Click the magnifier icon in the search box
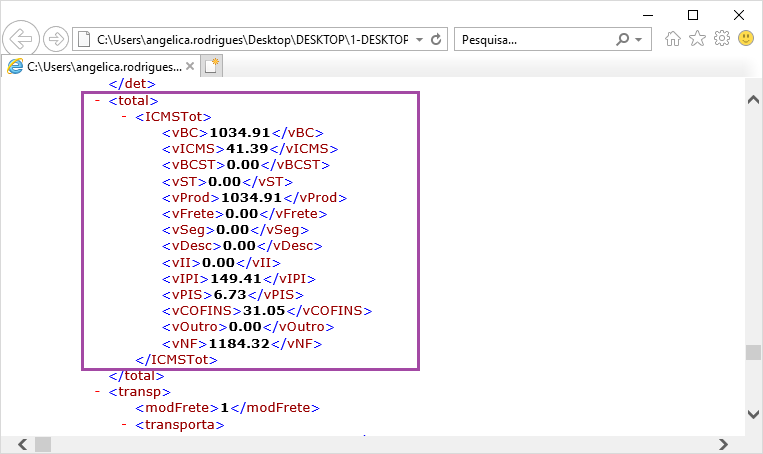 tap(623, 39)
